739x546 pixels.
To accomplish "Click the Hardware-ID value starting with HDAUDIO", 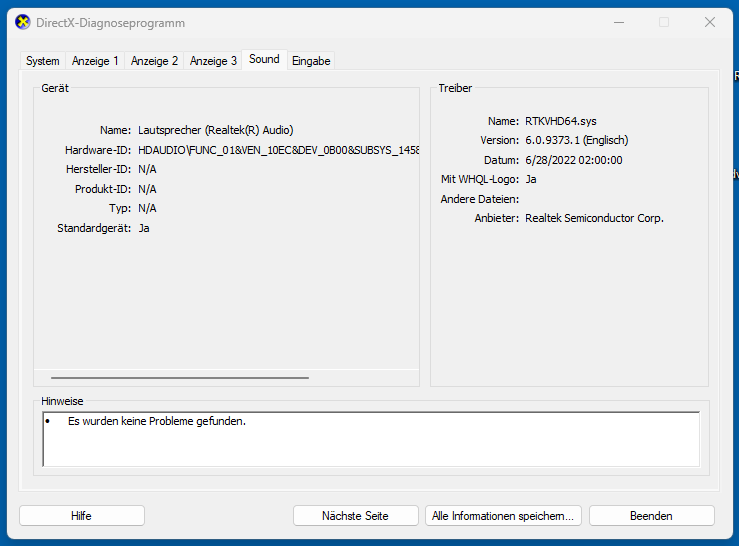I will pyautogui.click(x=278, y=150).
